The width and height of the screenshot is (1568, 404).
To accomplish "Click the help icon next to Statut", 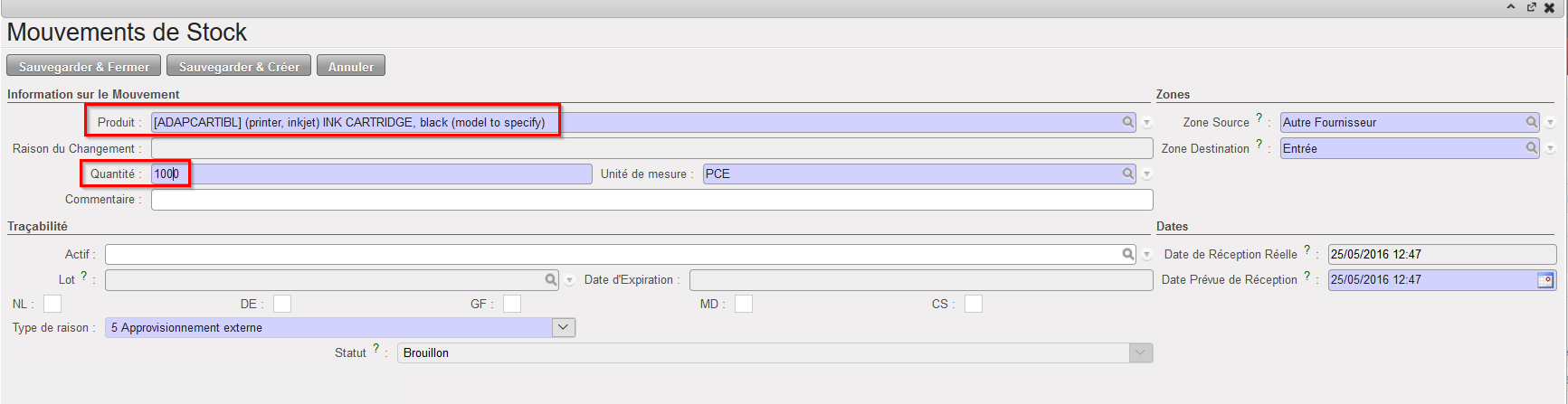I will click(376, 348).
